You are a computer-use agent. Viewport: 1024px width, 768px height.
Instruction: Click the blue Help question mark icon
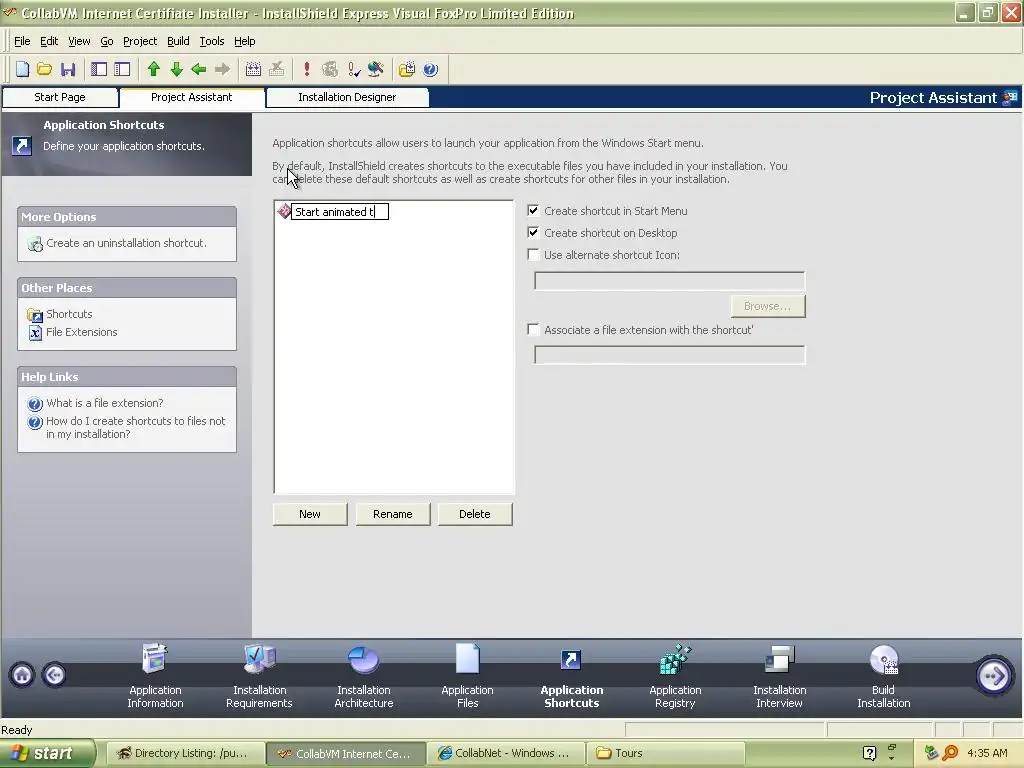(430, 69)
